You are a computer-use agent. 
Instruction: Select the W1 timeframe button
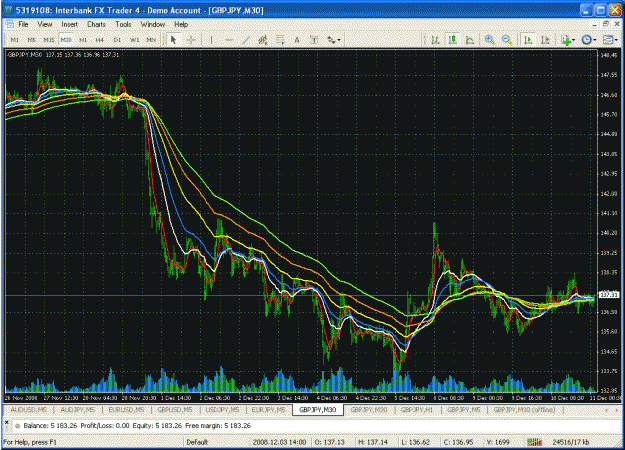tap(134, 40)
